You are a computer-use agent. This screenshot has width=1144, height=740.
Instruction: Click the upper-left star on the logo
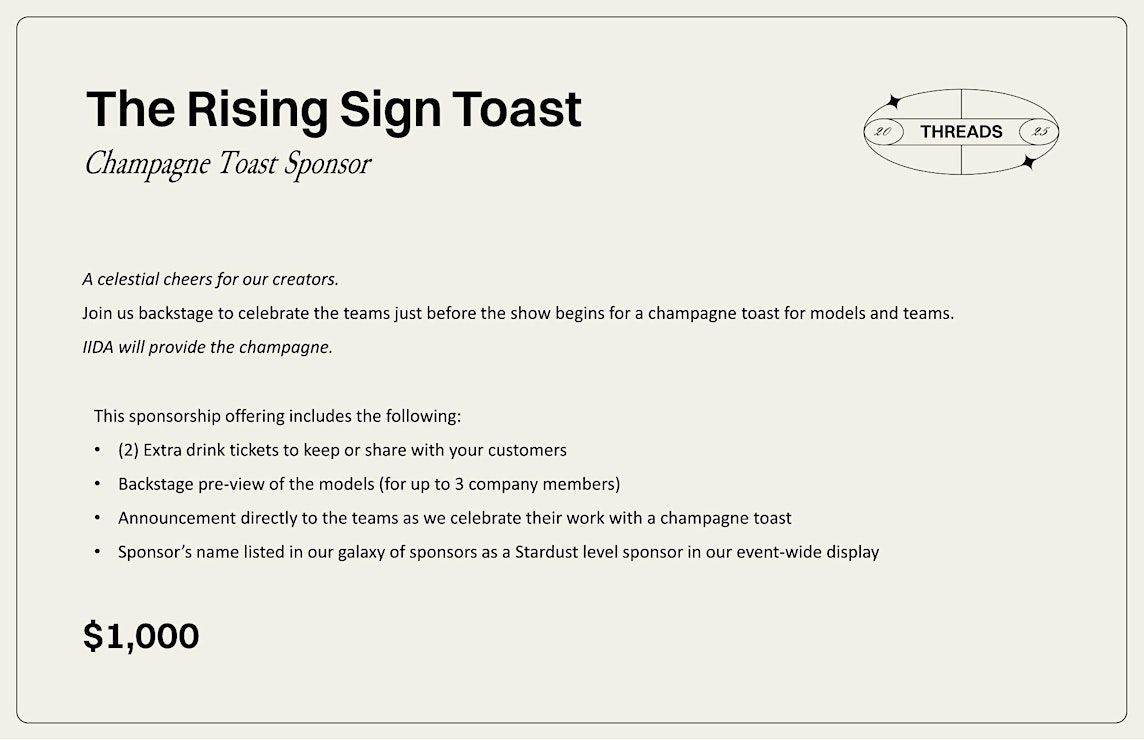tap(892, 101)
